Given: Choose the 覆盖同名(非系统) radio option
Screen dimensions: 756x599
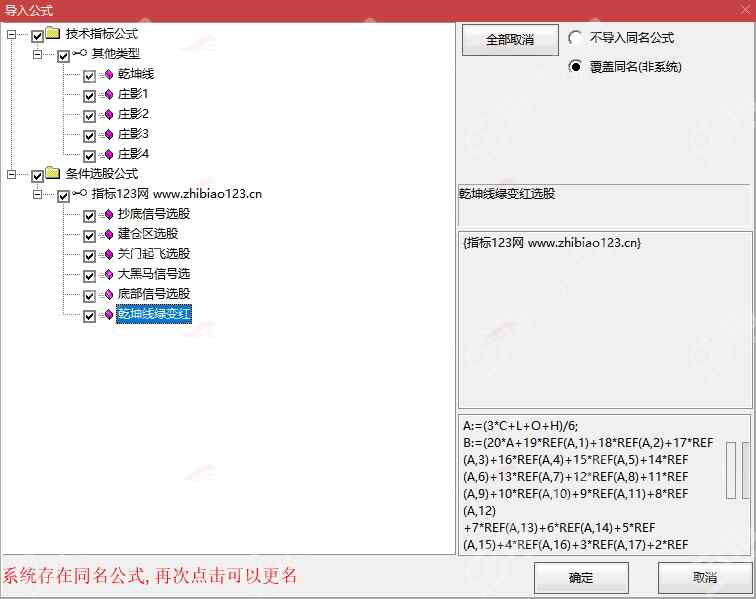Looking at the screenshot, I should point(576,67).
